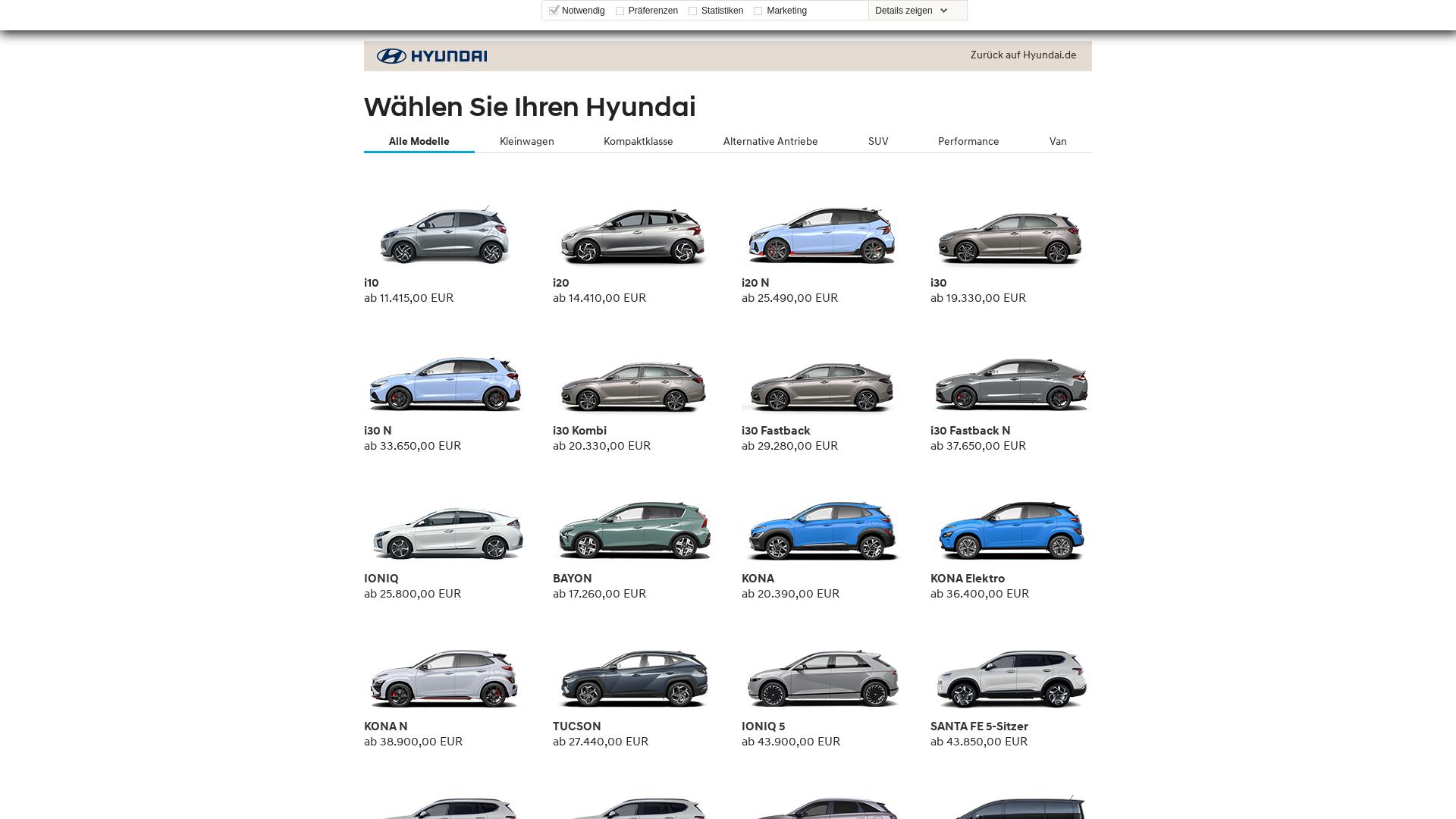
Task: Choose the i30 Fastback N image
Action: point(1011,384)
